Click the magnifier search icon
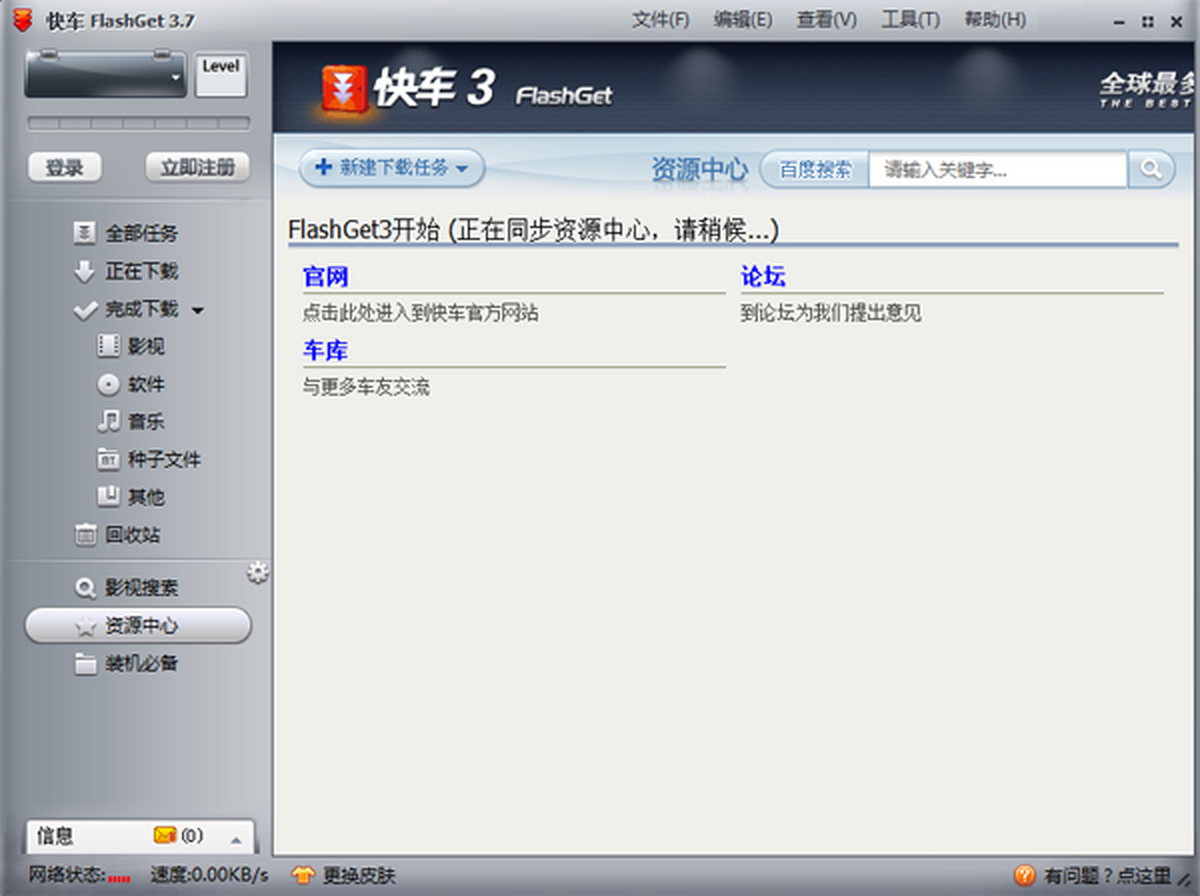This screenshot has width=1200, height=896. pyautogui.click(x=1151, y=169)
